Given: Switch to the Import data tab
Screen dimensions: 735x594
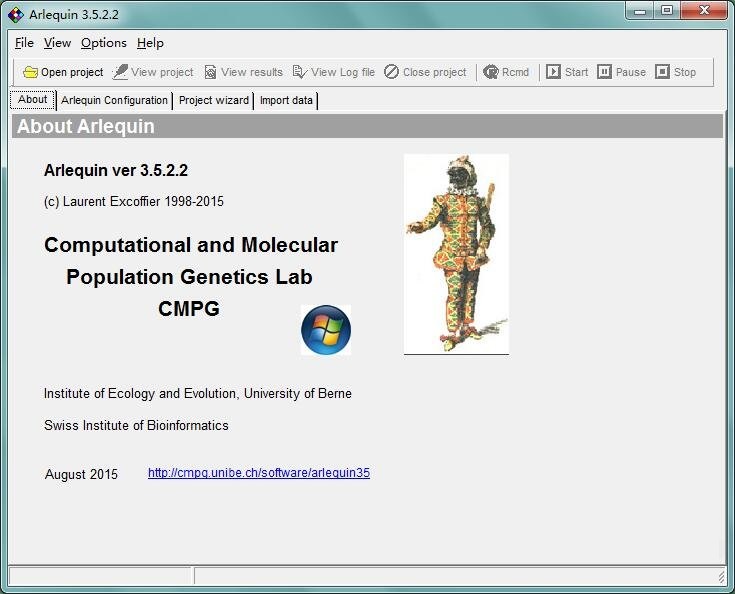Looking at the screenshot, I should coord(286,100).
